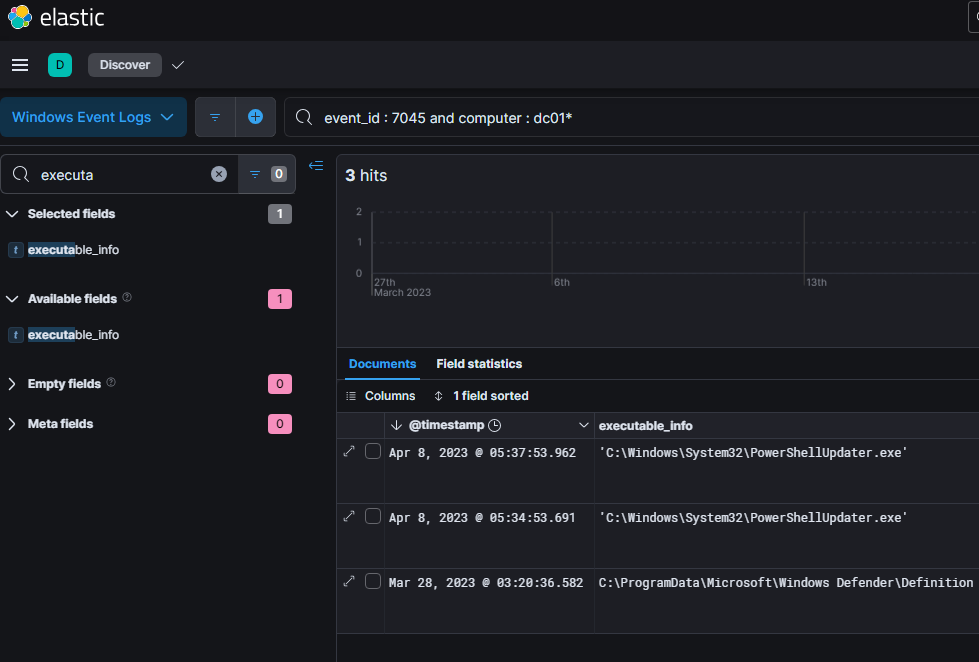Viewport: 979px width, 662px height.
Task: Select the checkbox for Apr 8 05:37:53 row
Action: coord(373,452)
